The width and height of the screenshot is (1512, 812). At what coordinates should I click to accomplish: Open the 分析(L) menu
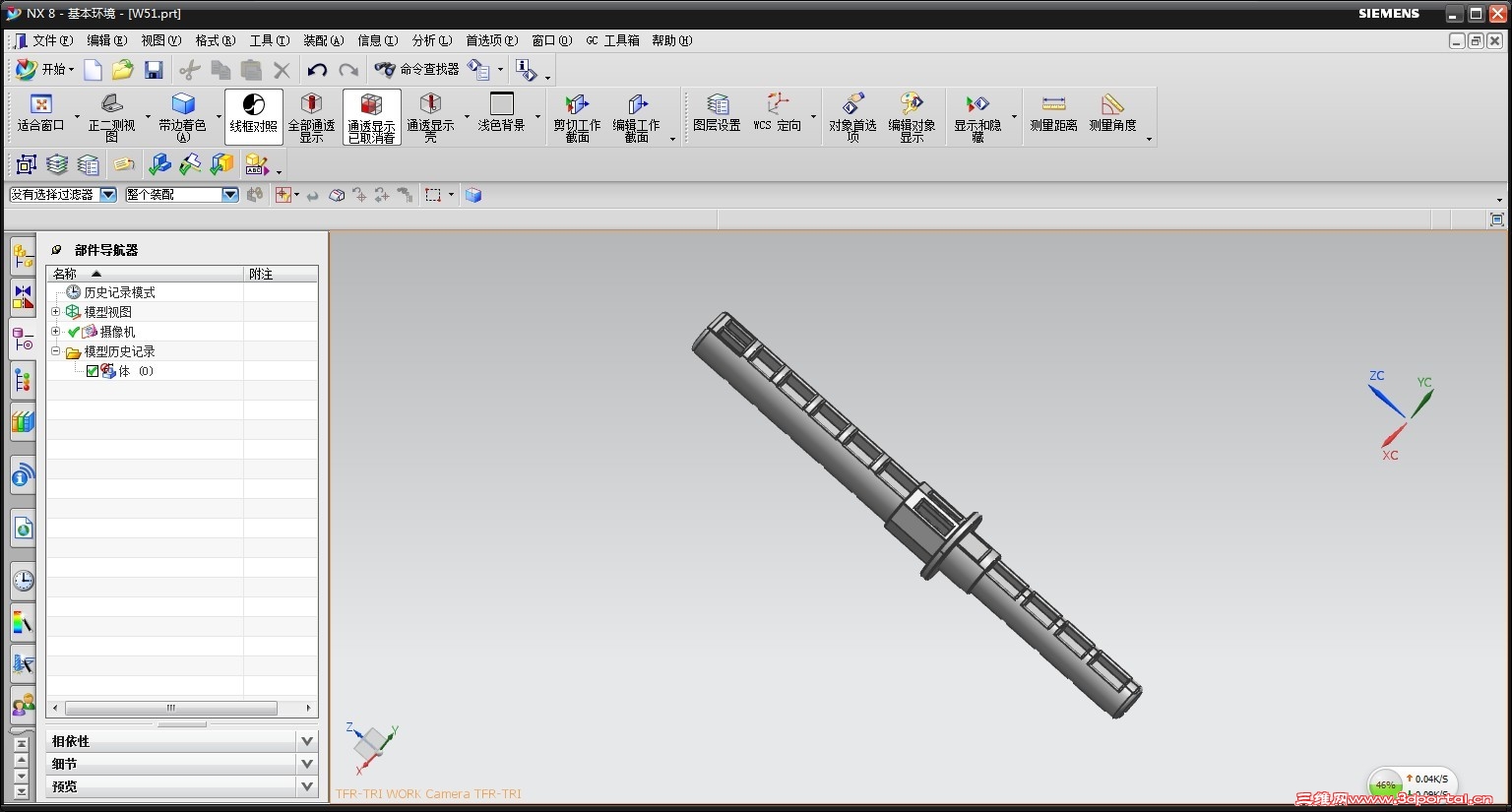[431, 40]
